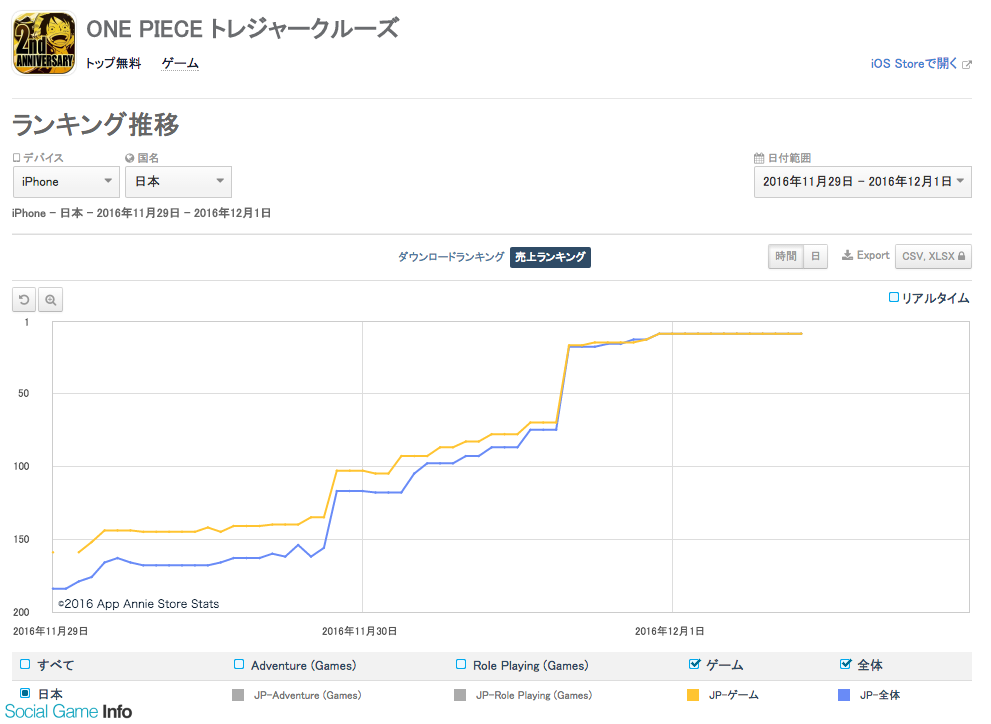Click the device icon beside デバイス
The width and height of the screenshot is (991, 724).
click(x=16, y=157)
